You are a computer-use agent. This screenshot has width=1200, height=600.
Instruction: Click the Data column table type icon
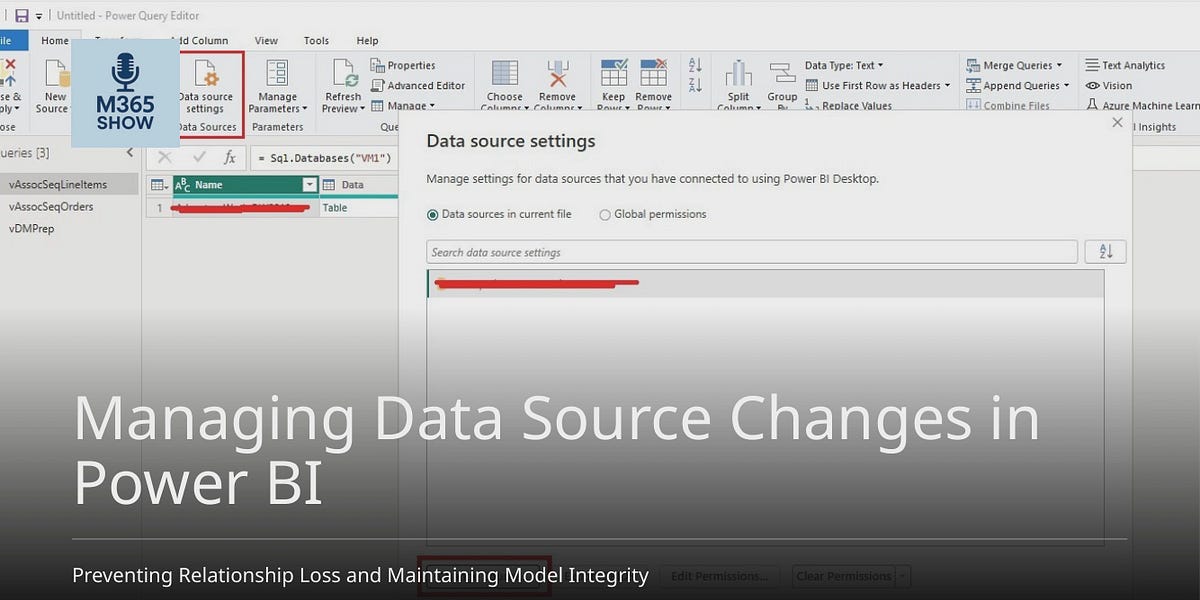coord(329,185)
